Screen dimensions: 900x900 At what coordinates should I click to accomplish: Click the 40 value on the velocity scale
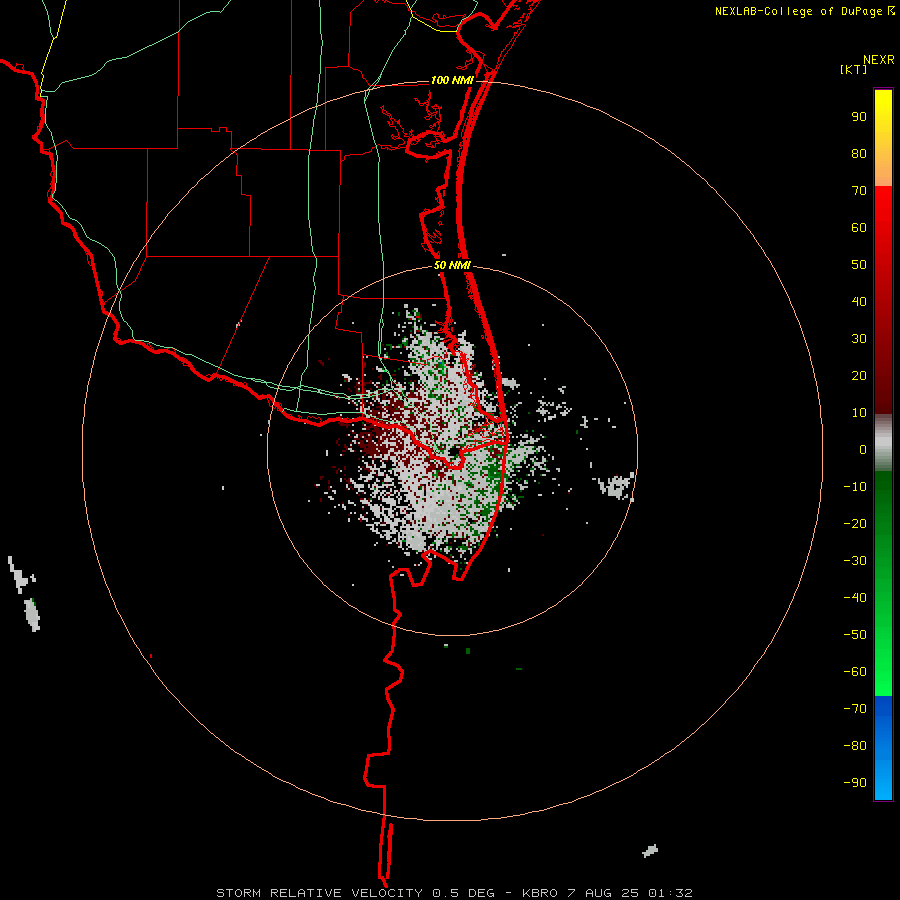[x=859, y=302]
